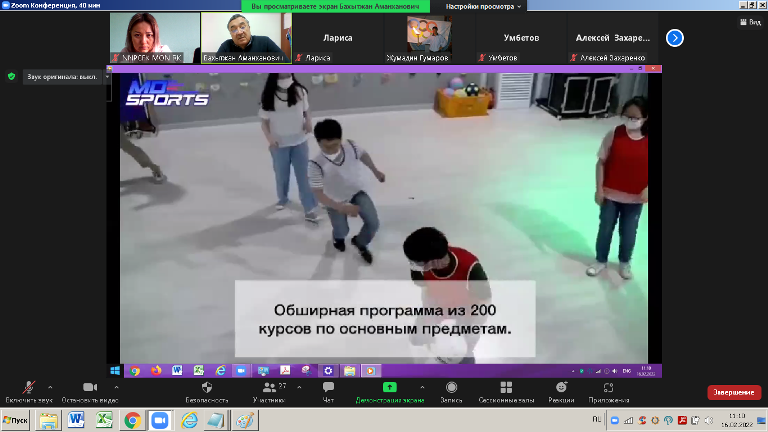Stop video with the camera button

[x=90, y=392]
